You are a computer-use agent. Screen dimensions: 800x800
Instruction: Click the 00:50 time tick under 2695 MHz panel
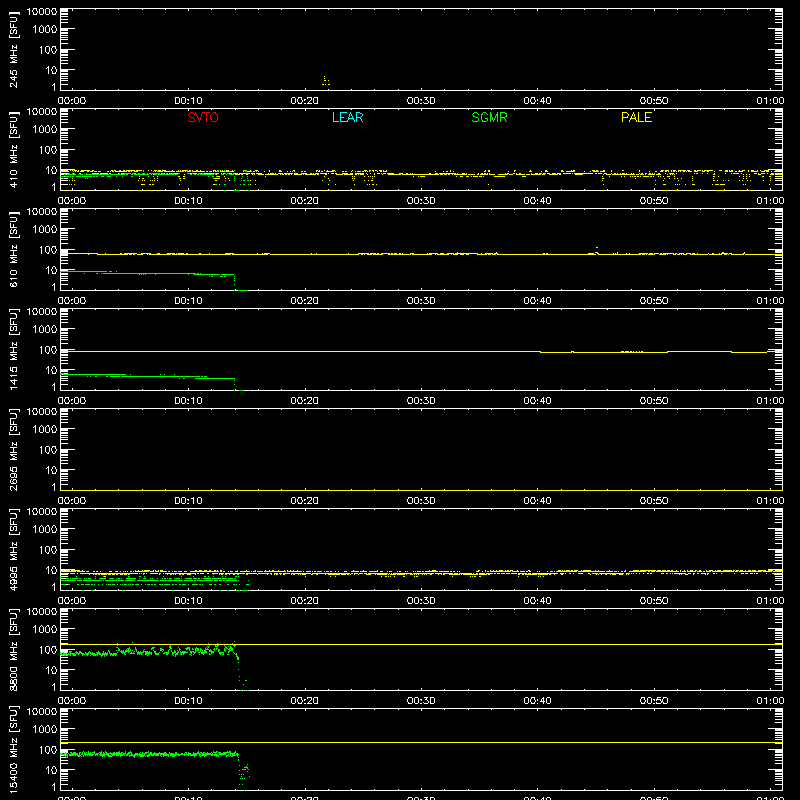pyautogui.click(x=654, y=501)
